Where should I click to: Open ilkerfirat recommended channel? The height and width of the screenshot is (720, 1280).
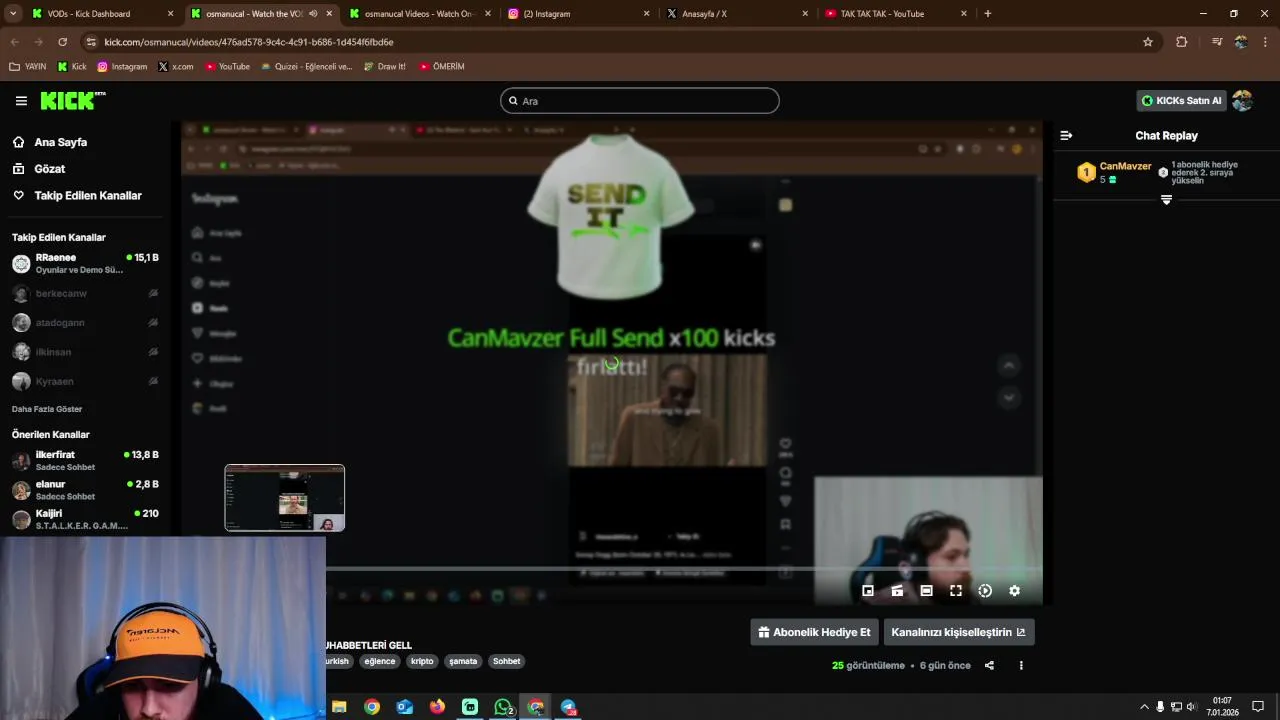point(85,460)
